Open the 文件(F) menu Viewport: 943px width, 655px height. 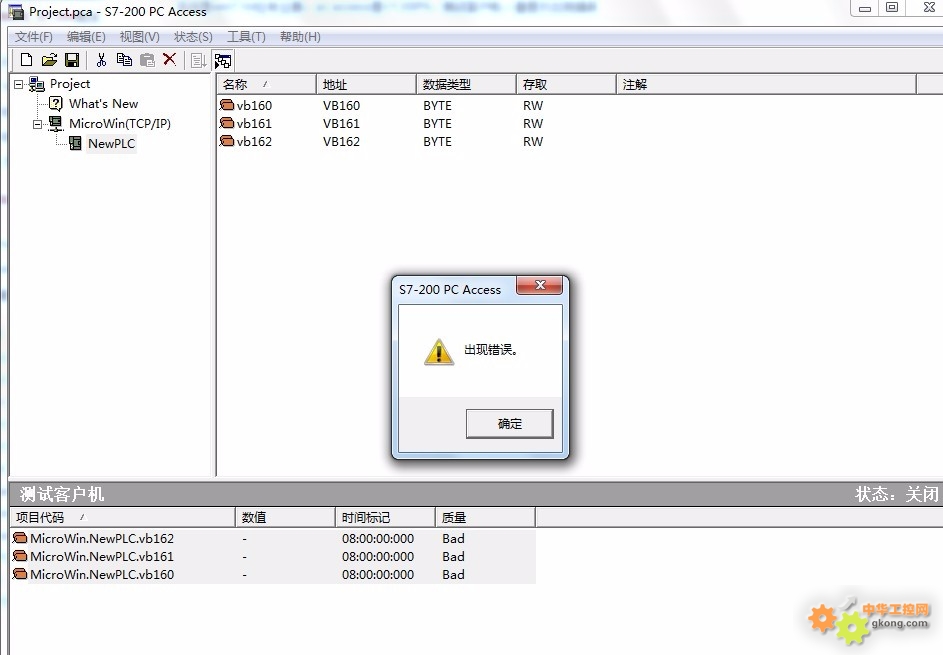(34, 37)
